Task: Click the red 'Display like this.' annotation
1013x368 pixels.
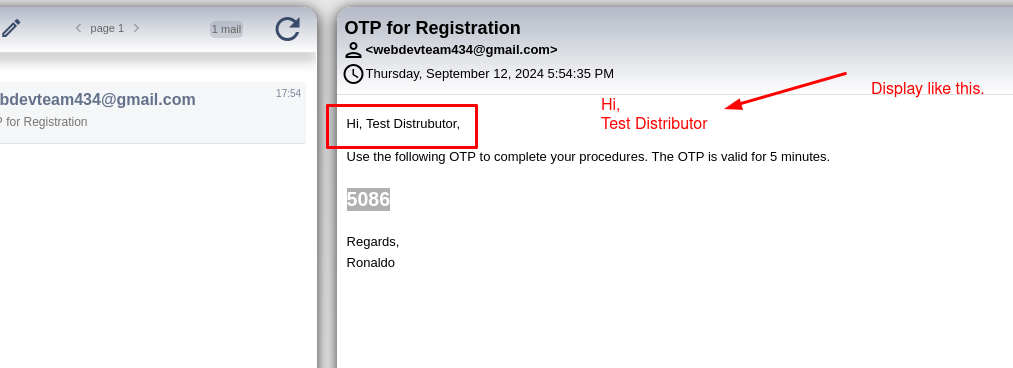Action: click(928, 89)
